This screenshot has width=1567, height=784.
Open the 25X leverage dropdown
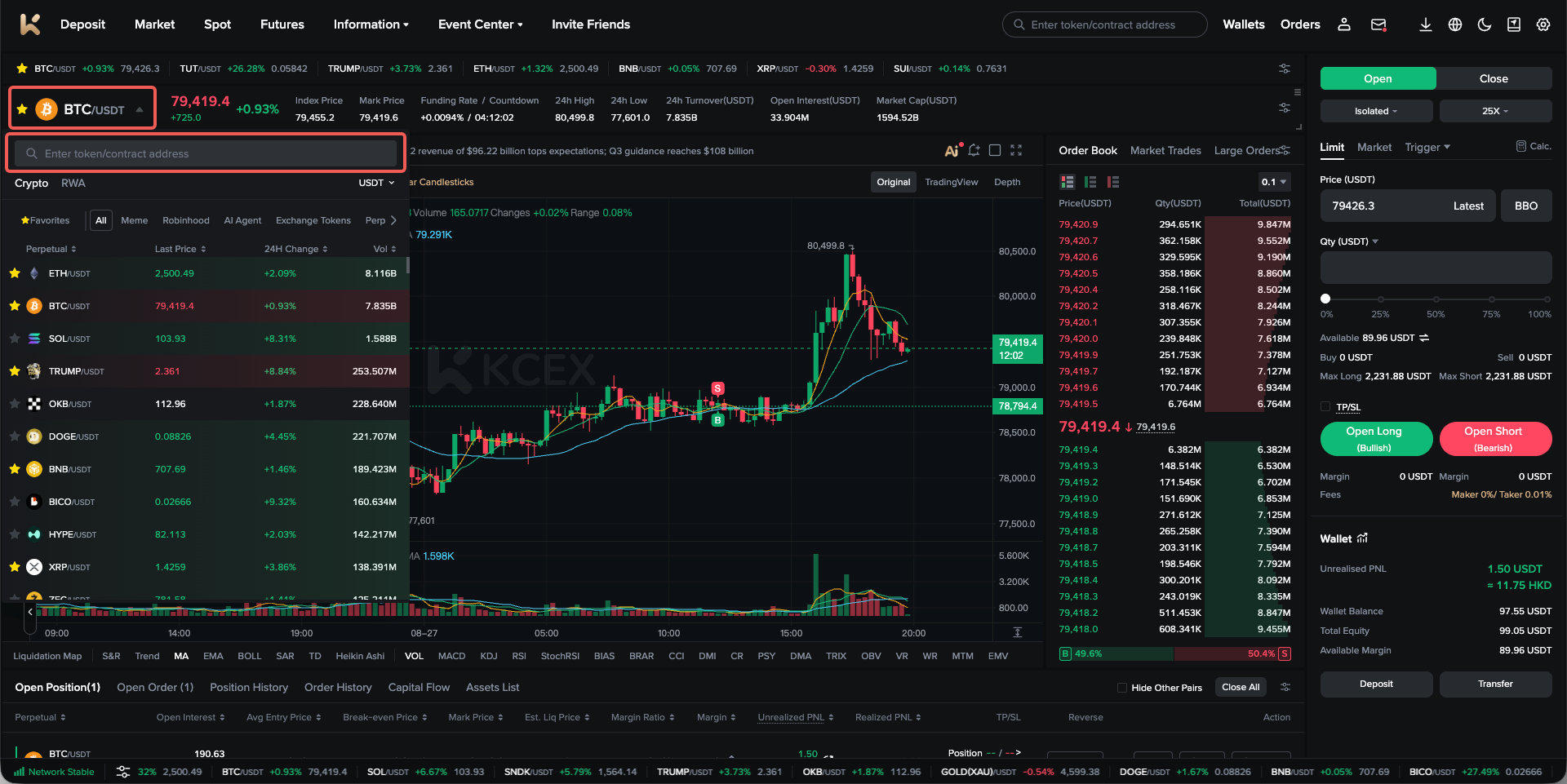pos(1495,111)
